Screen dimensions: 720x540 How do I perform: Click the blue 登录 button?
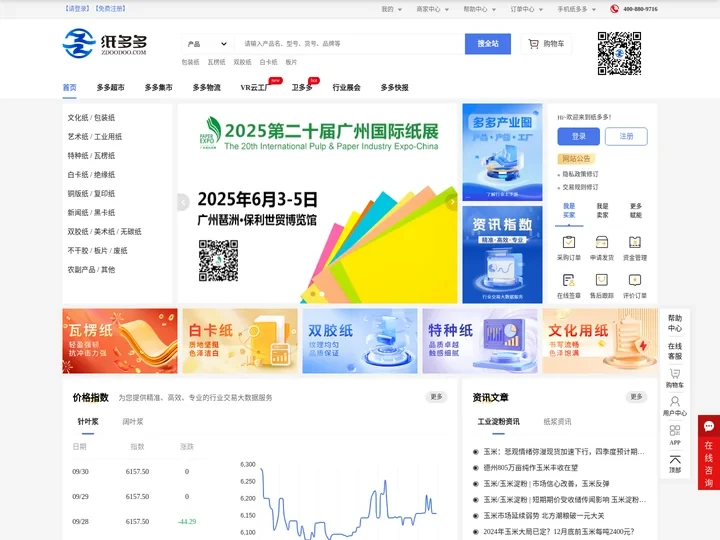coord(579,136)
